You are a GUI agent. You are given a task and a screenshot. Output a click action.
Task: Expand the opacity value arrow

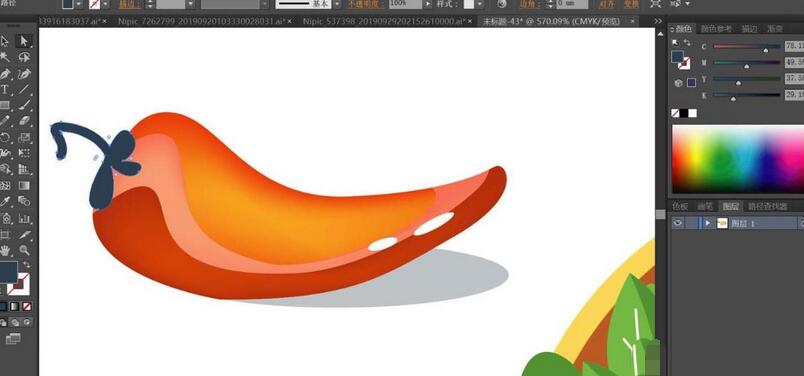click(427, 4)
